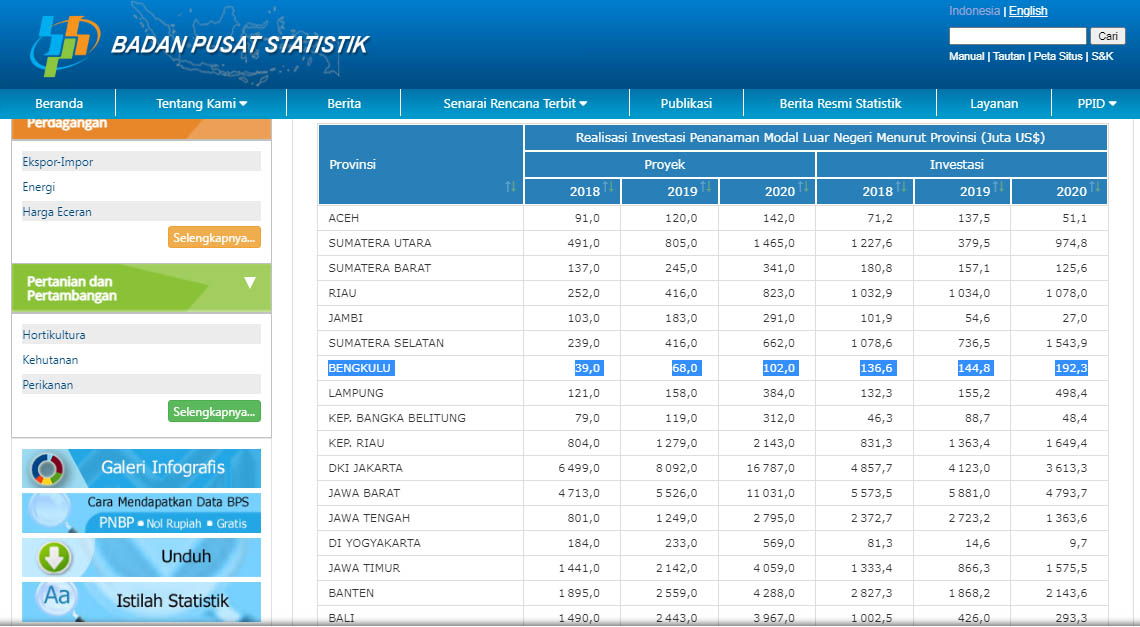Sort by Proyek 2020 column arrows
This screenshot has width=1140, height=627.
click(803, 187)
